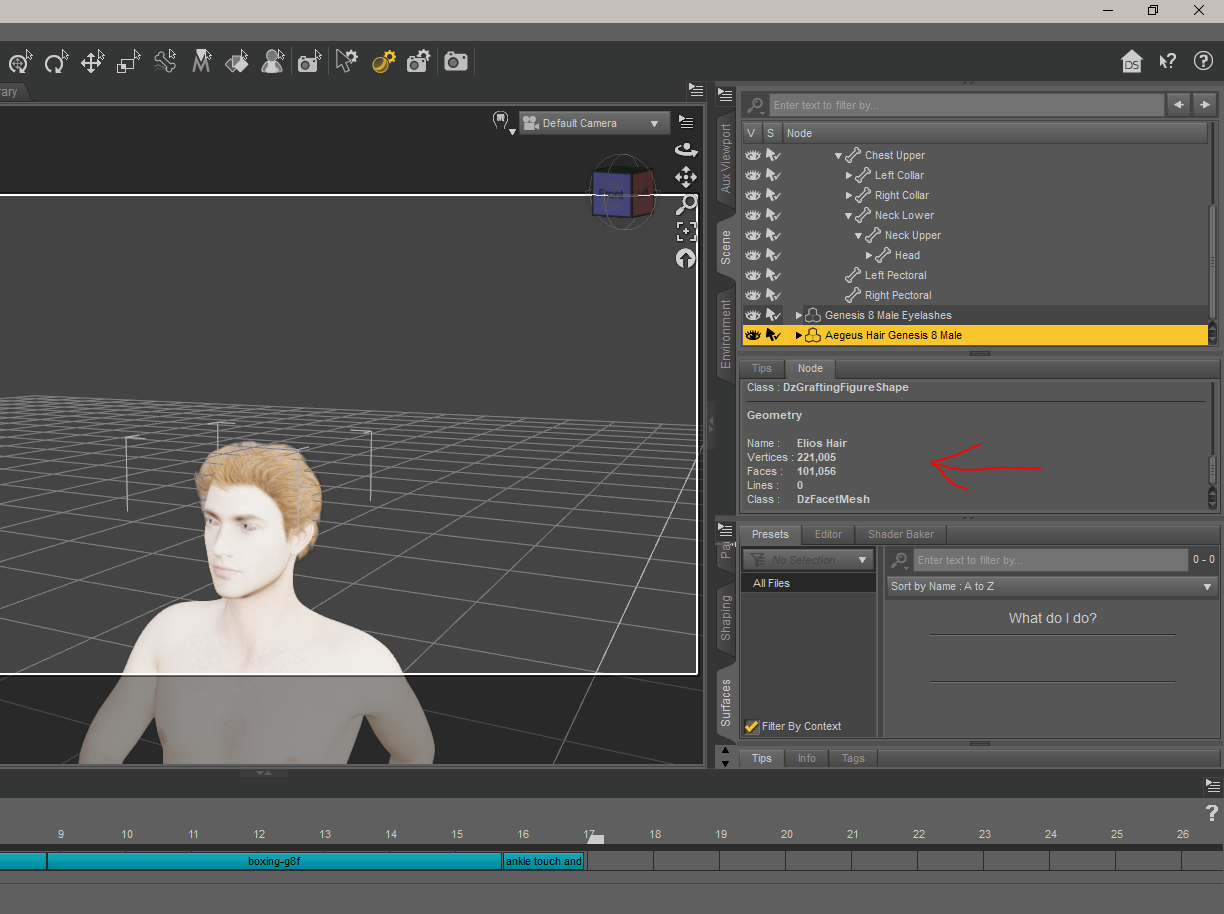Click the viewport magnifier zoom icon
This screenshot has width=1224, height=914.
click(x=686, y=205)
